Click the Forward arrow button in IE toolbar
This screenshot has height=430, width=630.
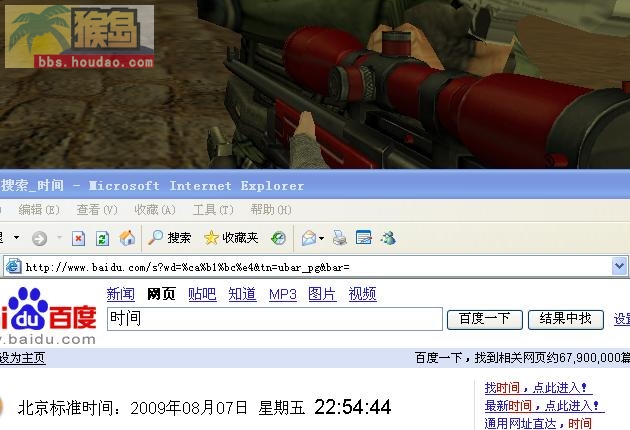(x=39, y=238)
